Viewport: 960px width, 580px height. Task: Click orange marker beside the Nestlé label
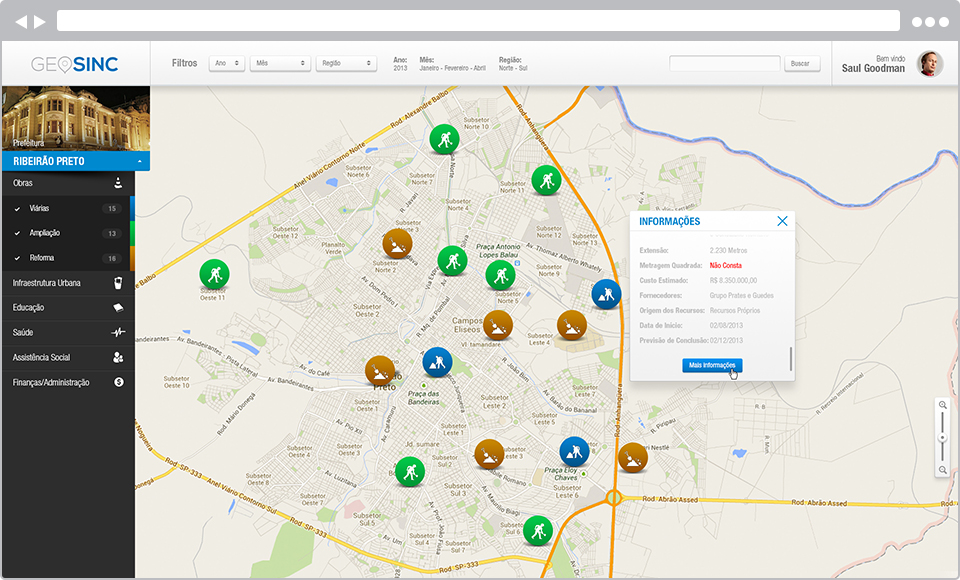[x=632, y=458]
